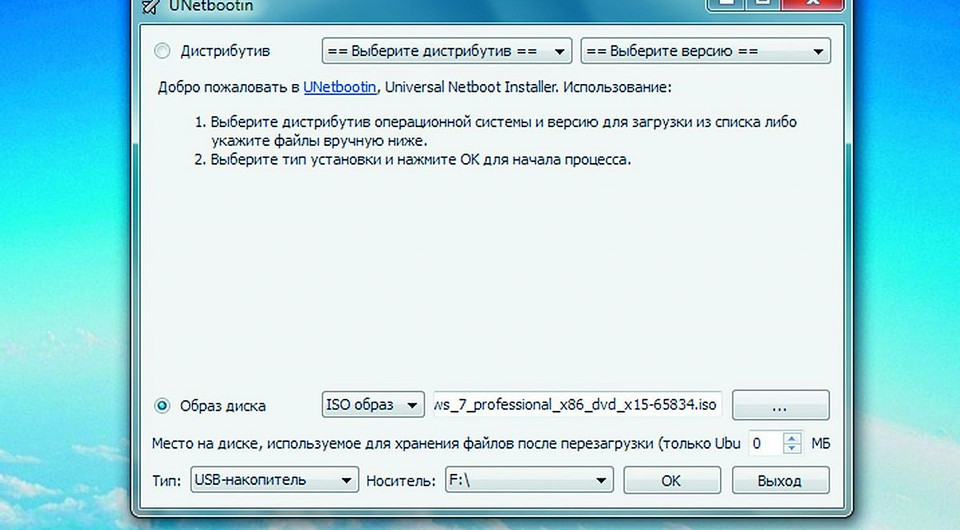
Task: Follow the UNetbootin hyperlink in welcome text
Action: pos(340,87)
